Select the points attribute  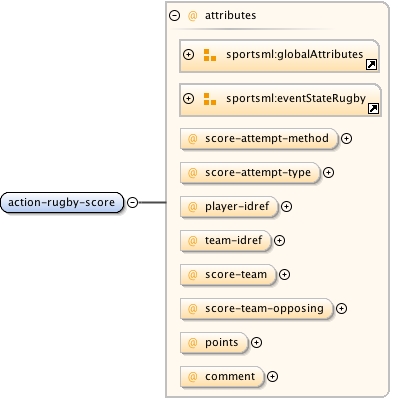click(214, 342)
